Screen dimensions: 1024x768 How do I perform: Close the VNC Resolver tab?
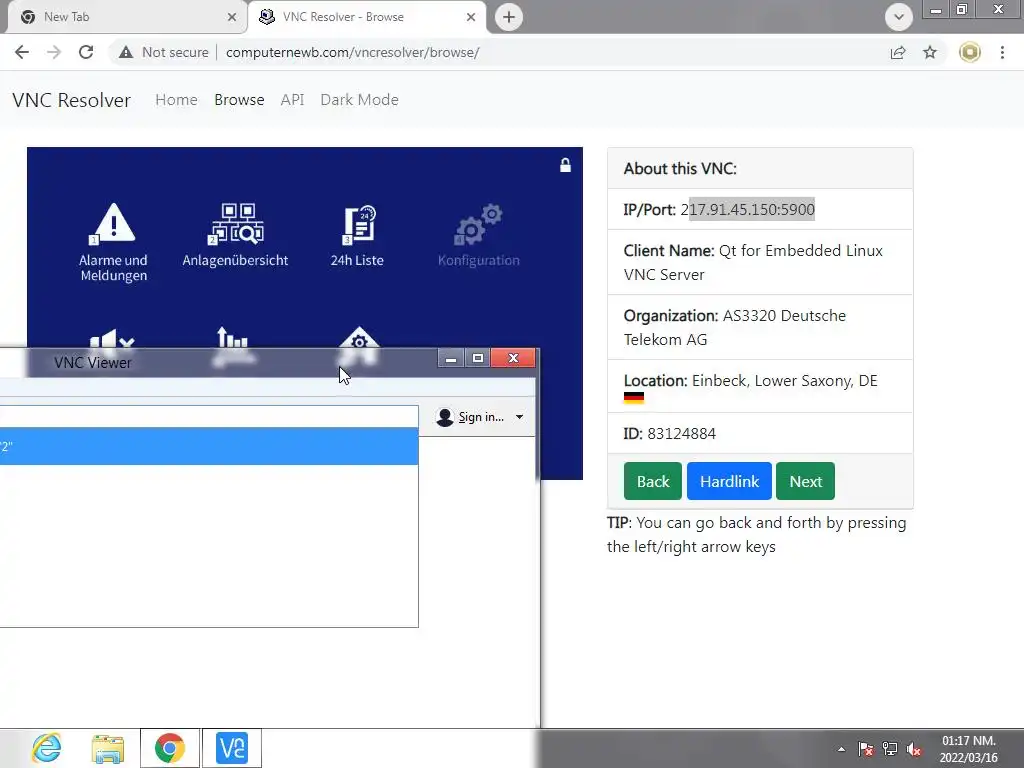pyautogui.click(x=471, y=17)
